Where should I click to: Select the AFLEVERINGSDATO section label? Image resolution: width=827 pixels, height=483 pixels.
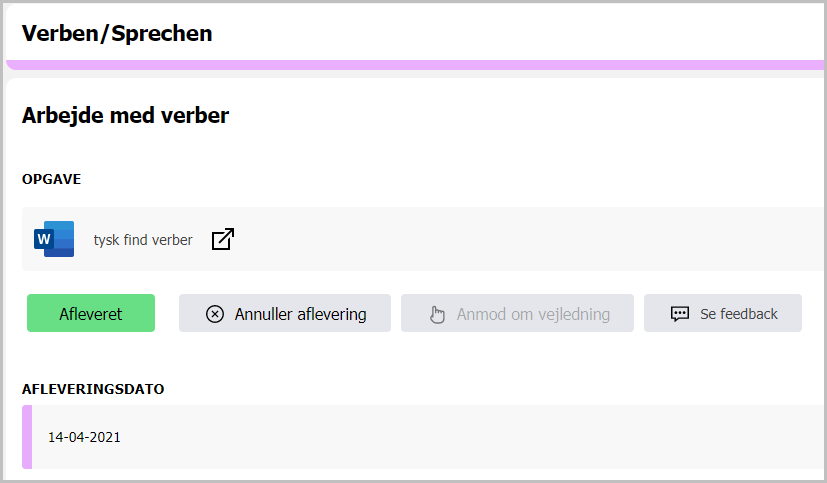coord(93,389)
